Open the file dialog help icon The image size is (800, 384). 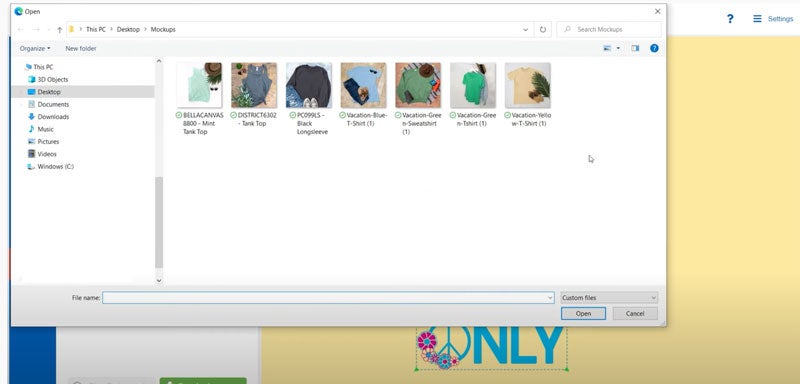pyautogui.click(x=654, y=48)
